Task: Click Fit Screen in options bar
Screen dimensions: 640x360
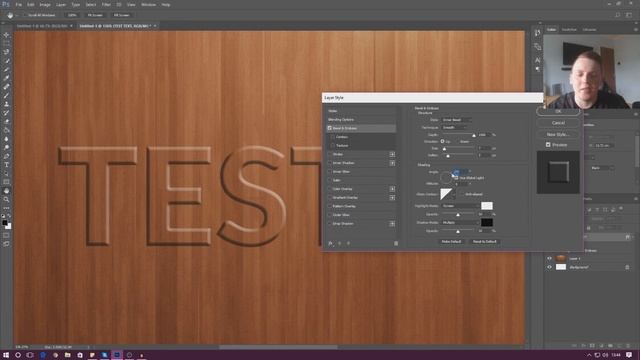Action: [x=95, y=15]
